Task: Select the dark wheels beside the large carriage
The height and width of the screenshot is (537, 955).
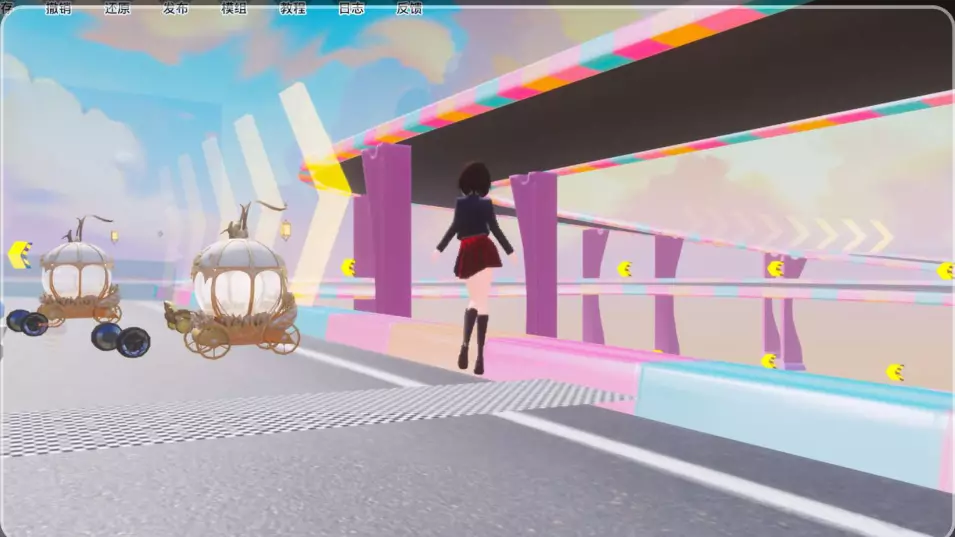Action: 120,340
